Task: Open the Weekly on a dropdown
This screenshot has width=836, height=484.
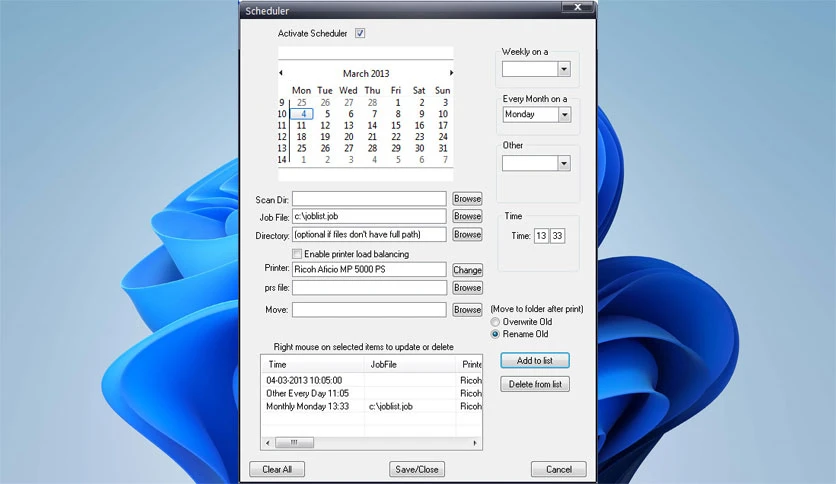Action: [564, 69]
